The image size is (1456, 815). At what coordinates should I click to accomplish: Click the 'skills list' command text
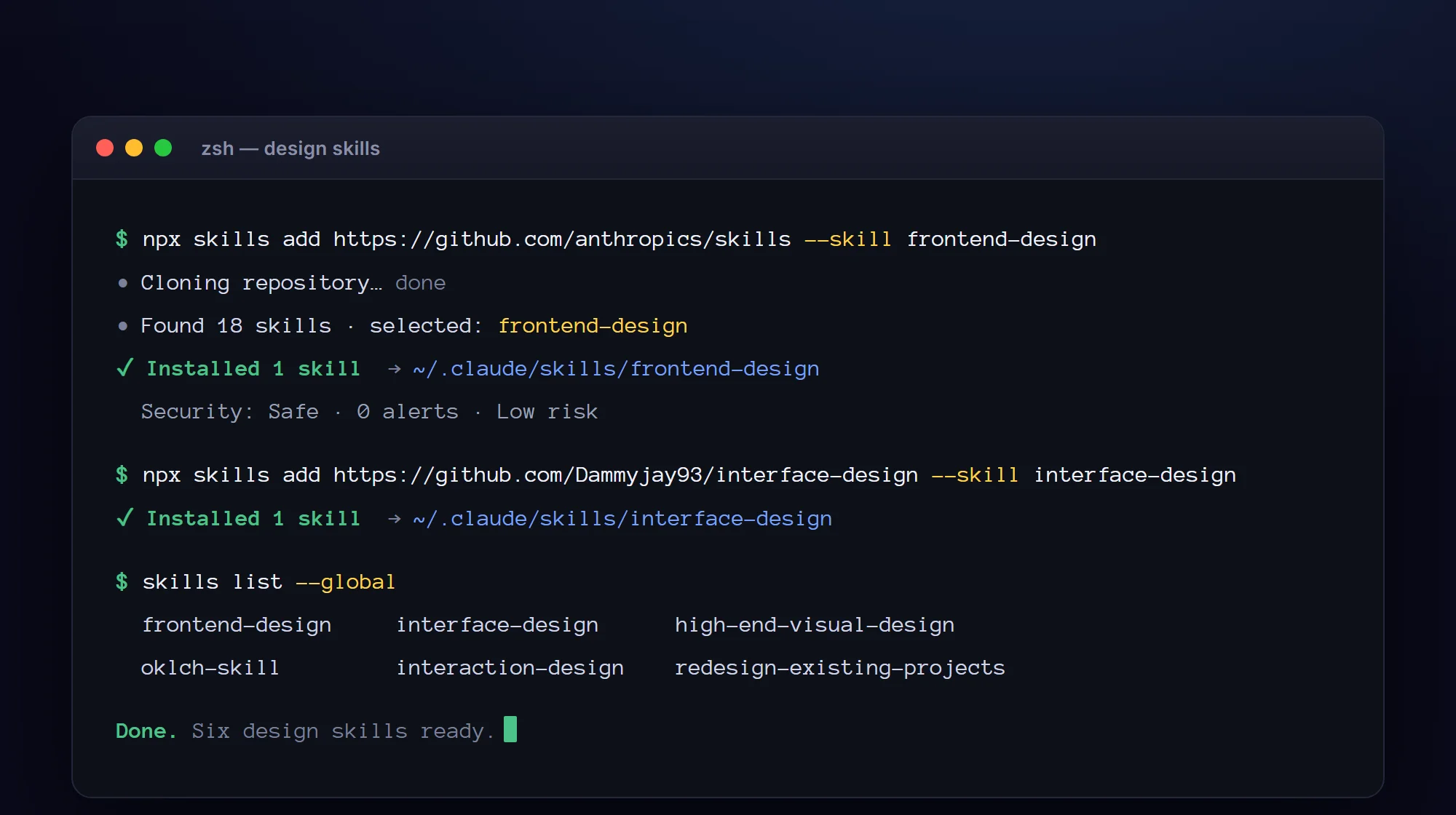coord(212,582)
